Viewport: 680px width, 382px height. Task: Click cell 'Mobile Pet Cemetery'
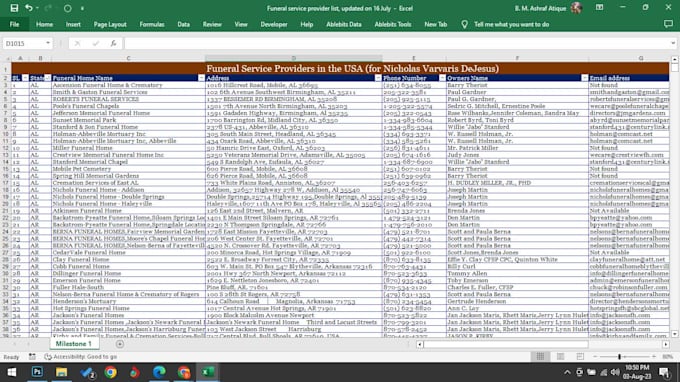coord(128,169)
